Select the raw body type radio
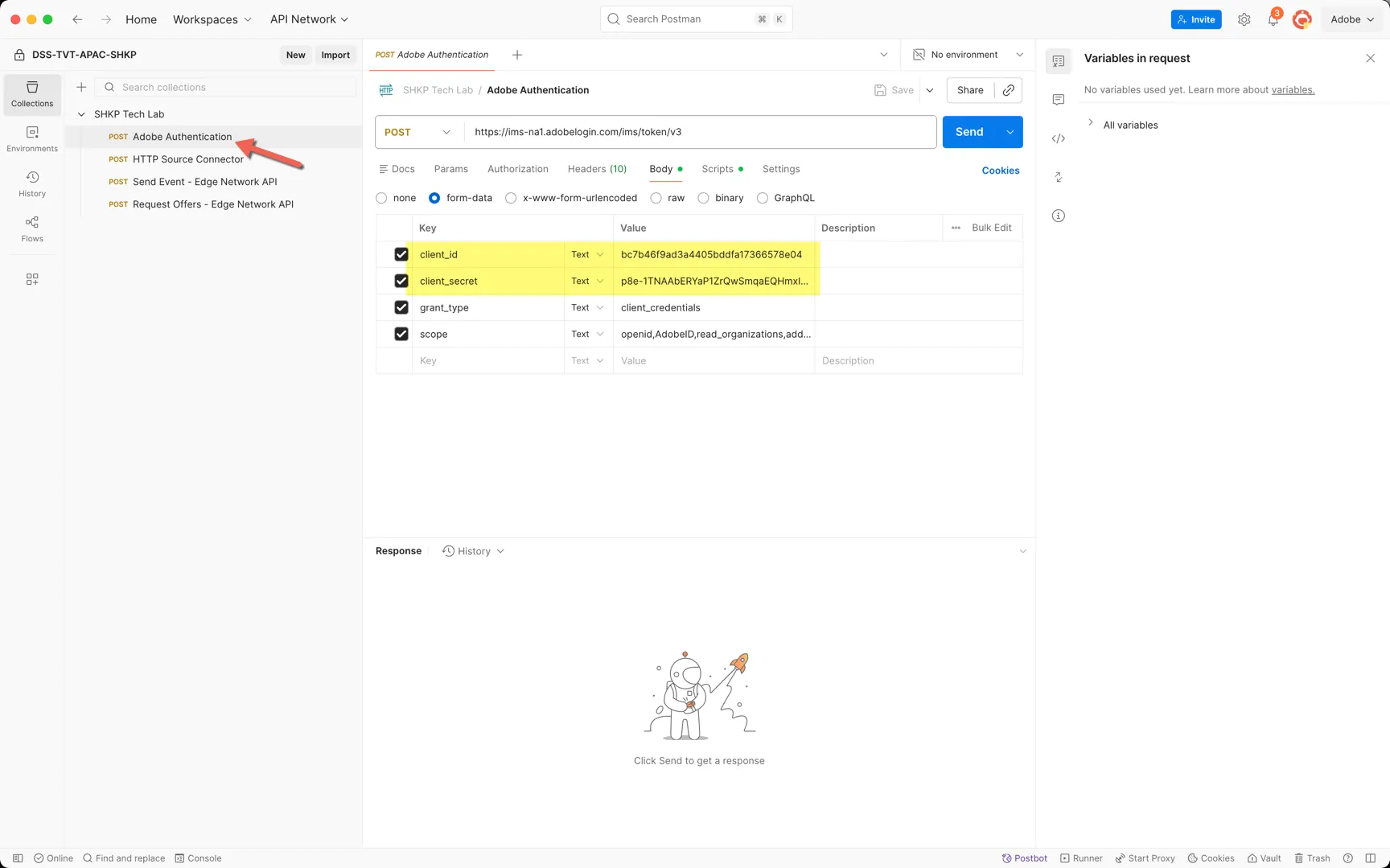Image resolution: width=1390 pixels, height=868 pixels. coord(656,198)
